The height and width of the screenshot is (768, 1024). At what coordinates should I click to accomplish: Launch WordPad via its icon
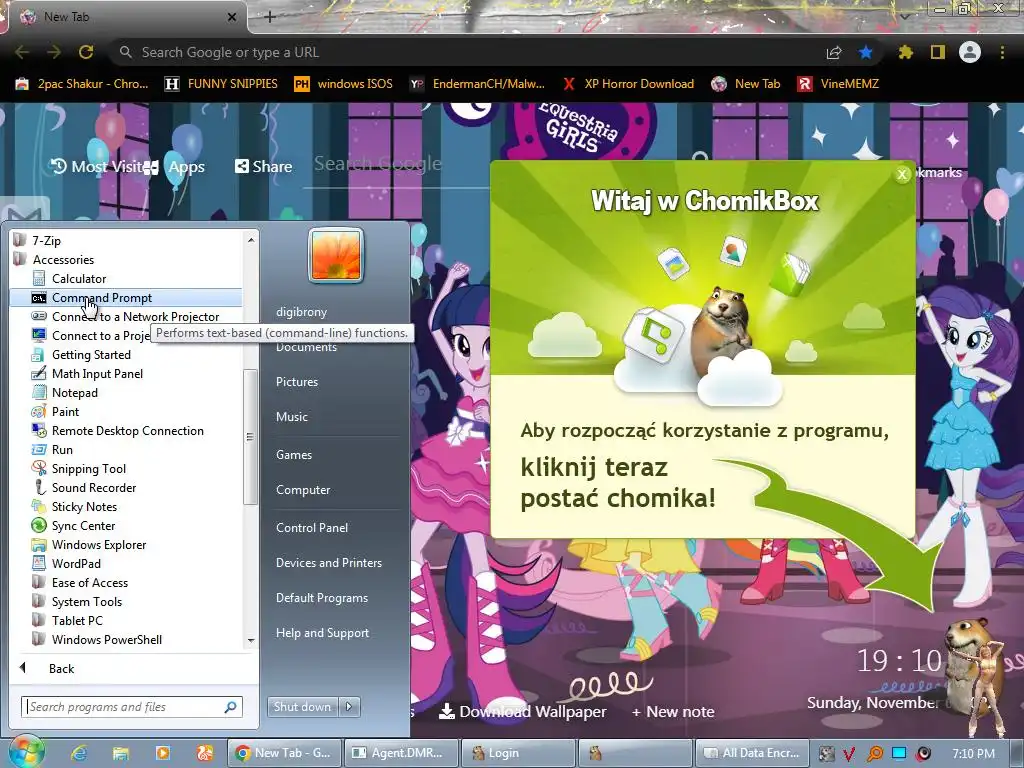click(39, 564)
